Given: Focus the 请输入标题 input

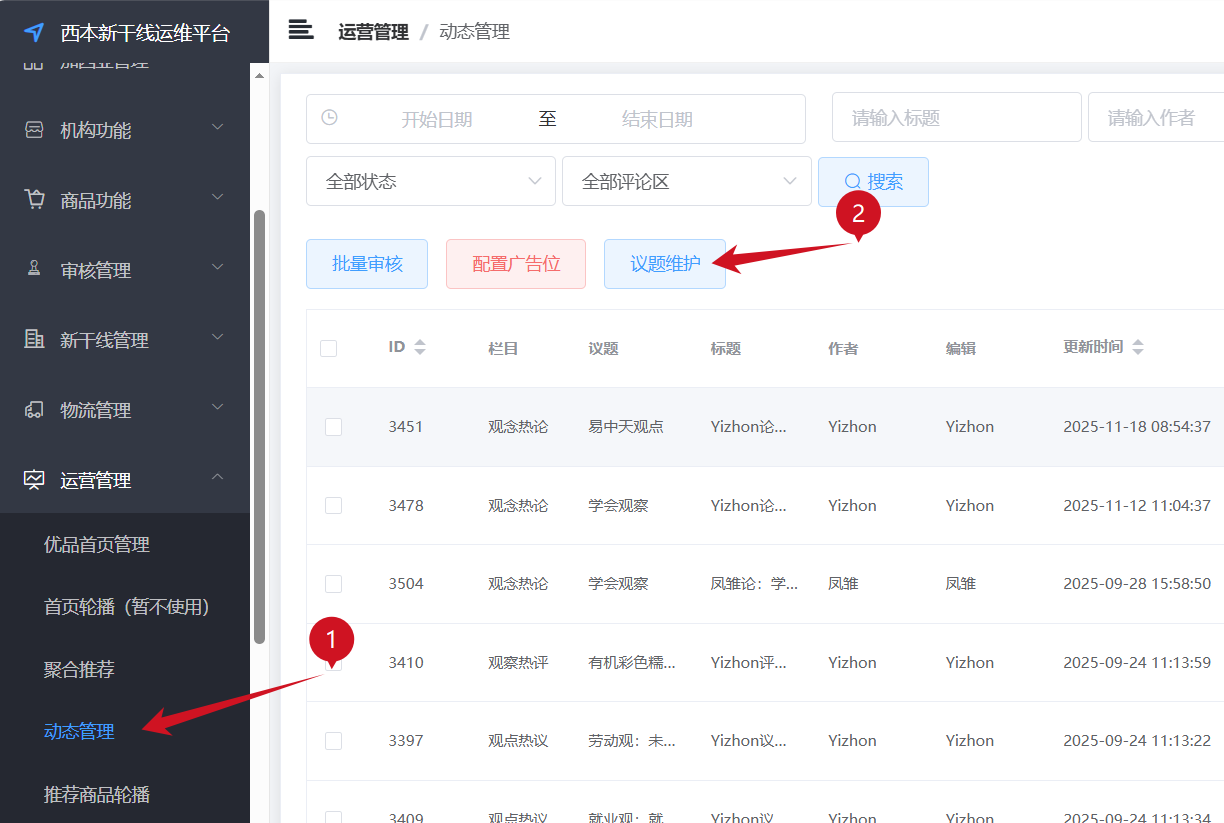Looking at the screenshot, I should [x=957, y=117].
